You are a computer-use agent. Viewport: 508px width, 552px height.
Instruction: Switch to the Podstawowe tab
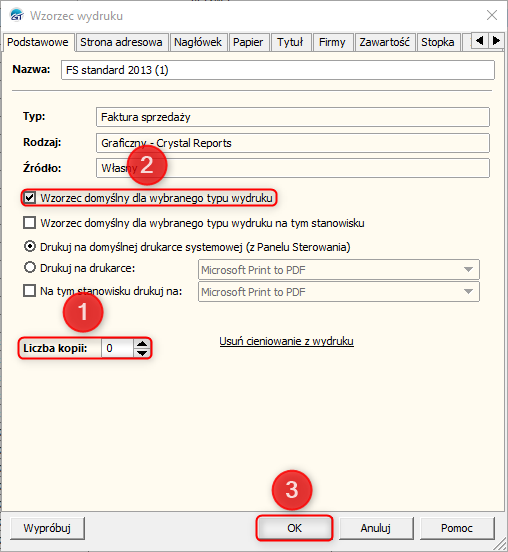[x=38, y=42]
